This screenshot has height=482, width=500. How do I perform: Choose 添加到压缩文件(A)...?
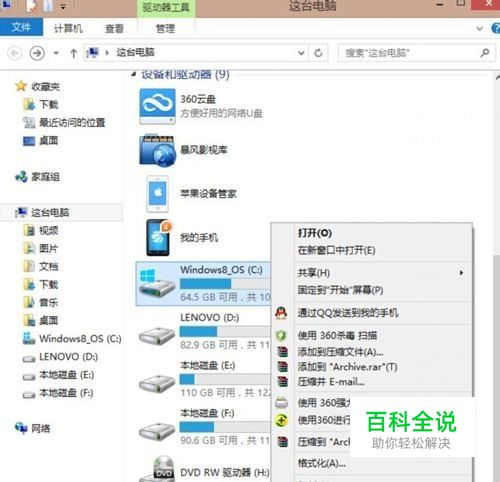(x=340, y=352)
